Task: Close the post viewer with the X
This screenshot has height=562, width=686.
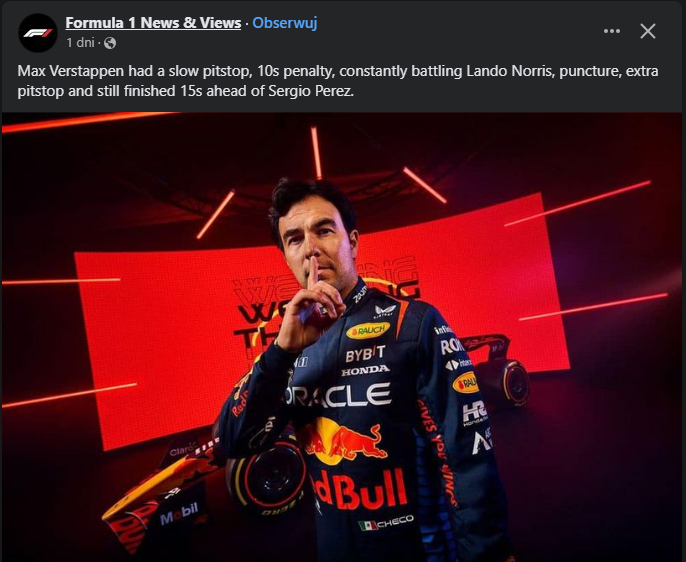Action: tap(648, 31)
